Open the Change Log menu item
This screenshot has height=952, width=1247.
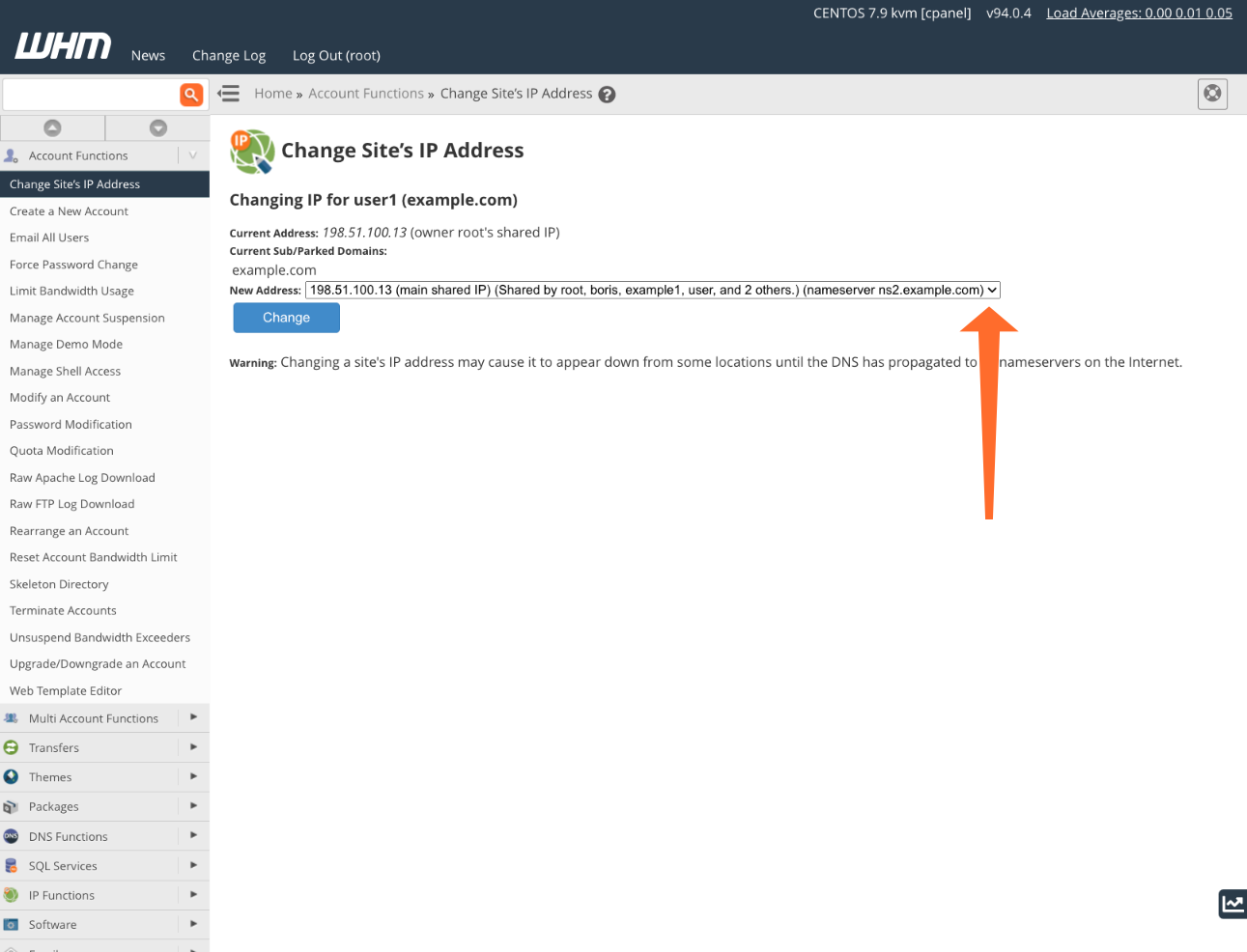point(229,56)
